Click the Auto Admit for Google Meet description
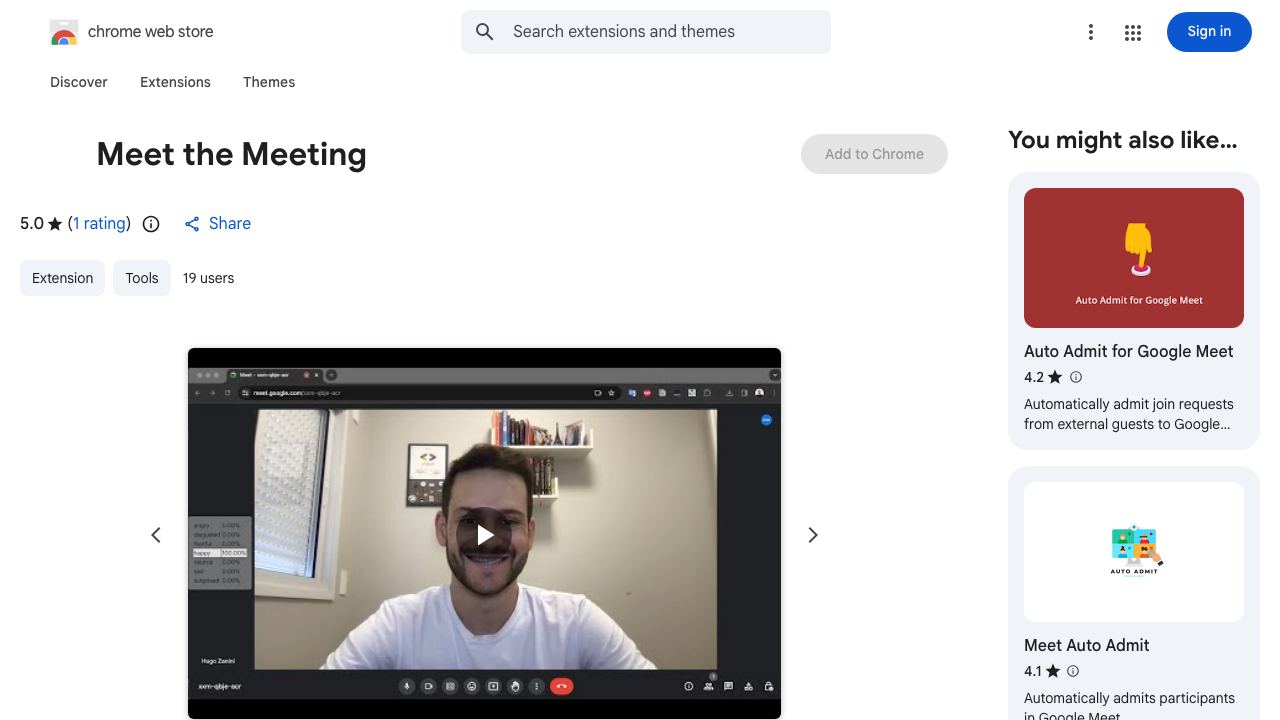Screen dimensions: 1280x720 coord(1128,414)
